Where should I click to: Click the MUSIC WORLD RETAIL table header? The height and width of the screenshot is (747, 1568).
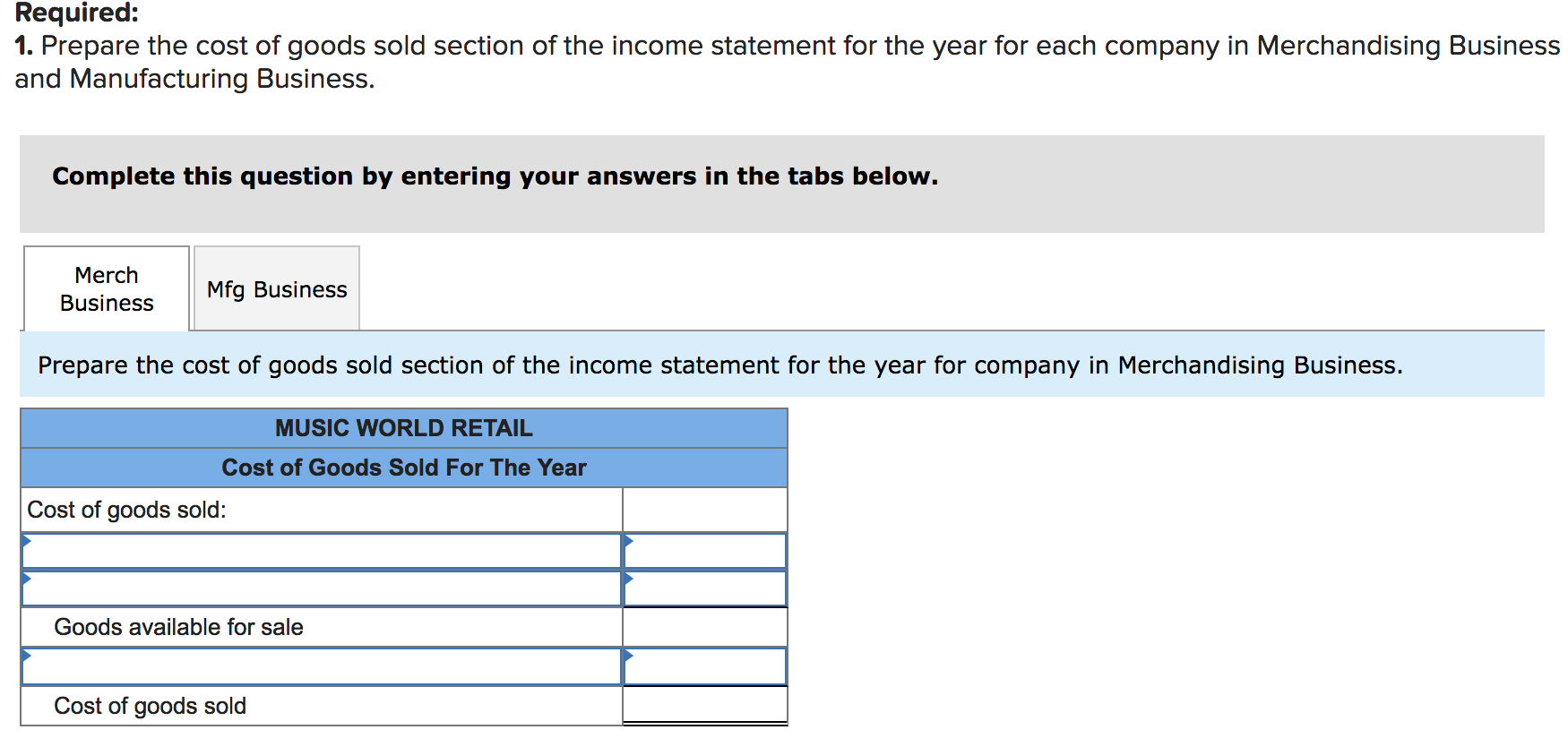403,428
